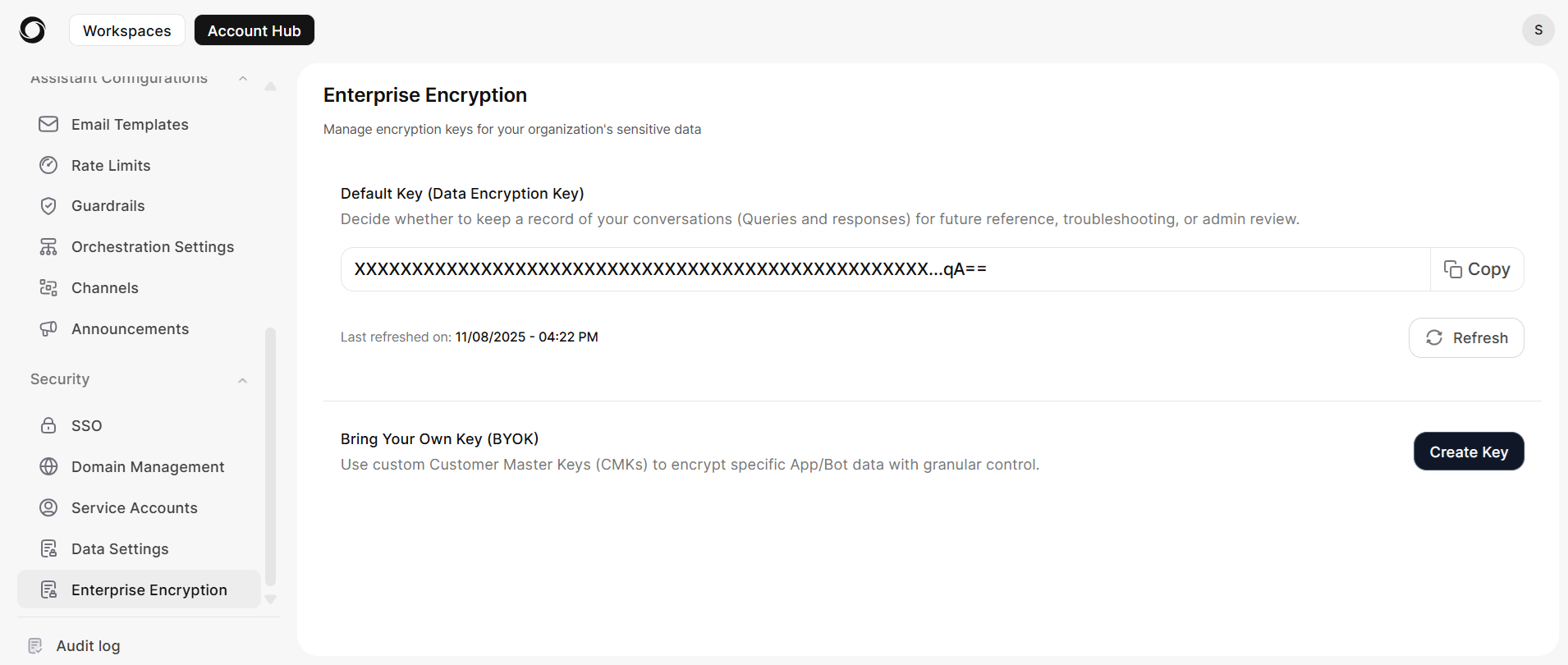This screenshot has height=665, width=1568.
Task: Copy the default encryption key
Action: tap(1477, 269)
